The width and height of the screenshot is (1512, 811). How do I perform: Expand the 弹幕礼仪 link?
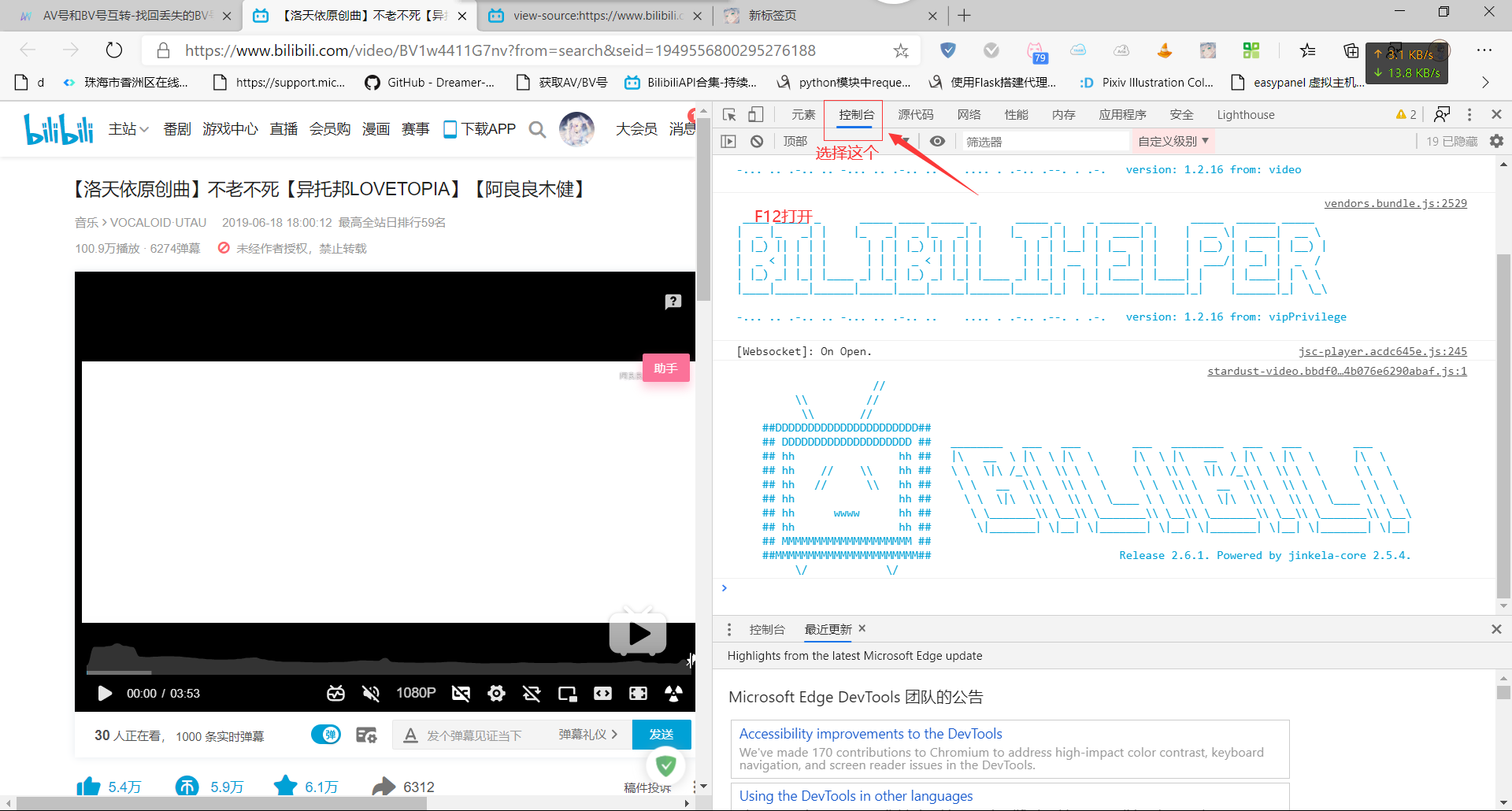pyautogui.click(x=588, y=735)
